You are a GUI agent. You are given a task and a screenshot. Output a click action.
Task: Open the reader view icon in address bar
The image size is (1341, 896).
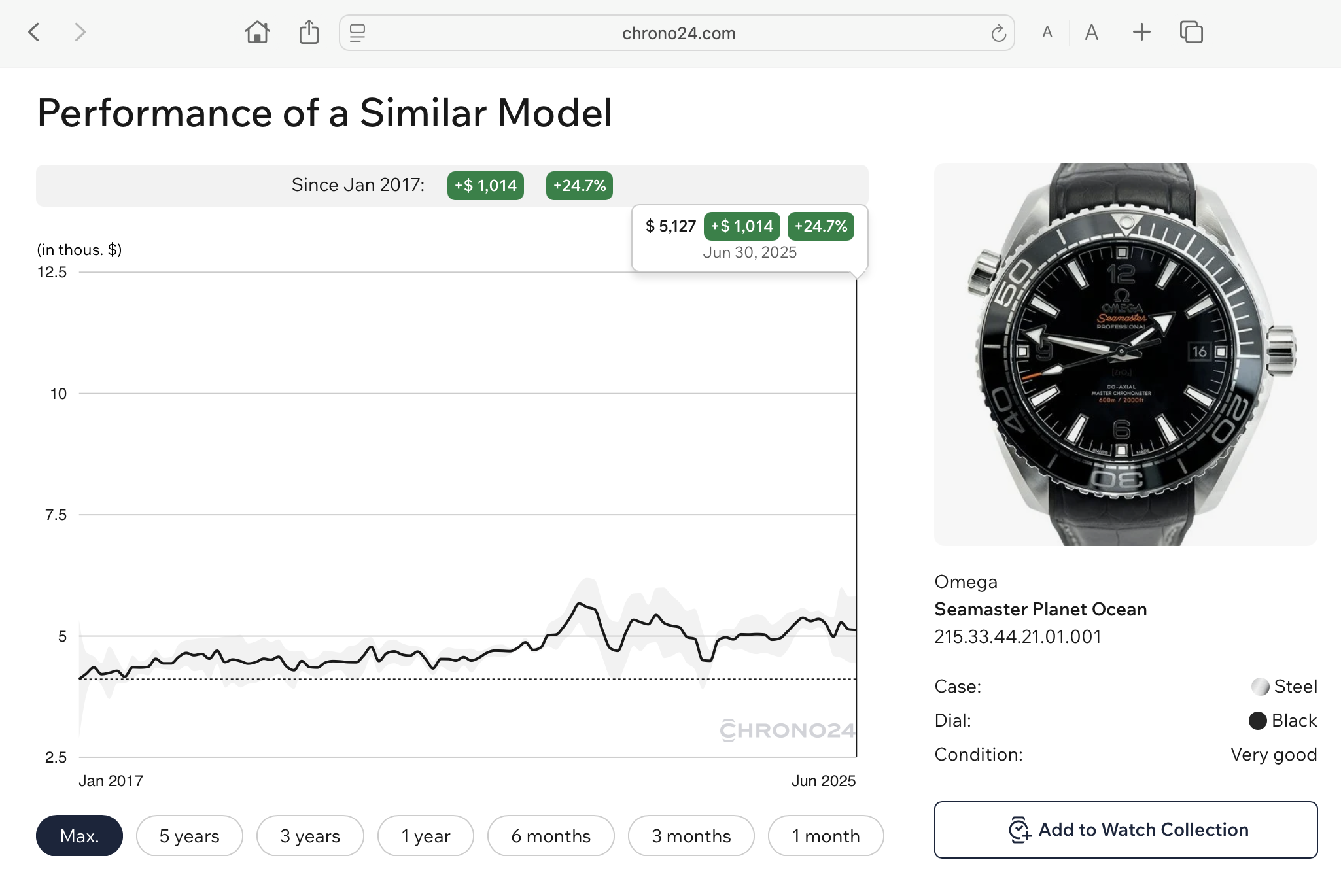(x=357, y=33)
